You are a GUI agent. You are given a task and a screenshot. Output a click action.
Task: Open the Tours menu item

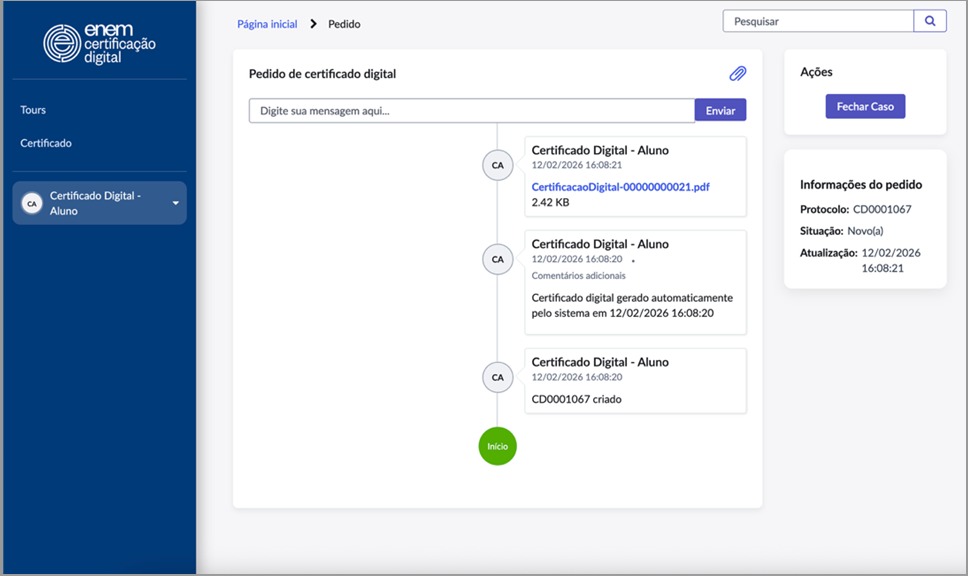coord(33,110)
